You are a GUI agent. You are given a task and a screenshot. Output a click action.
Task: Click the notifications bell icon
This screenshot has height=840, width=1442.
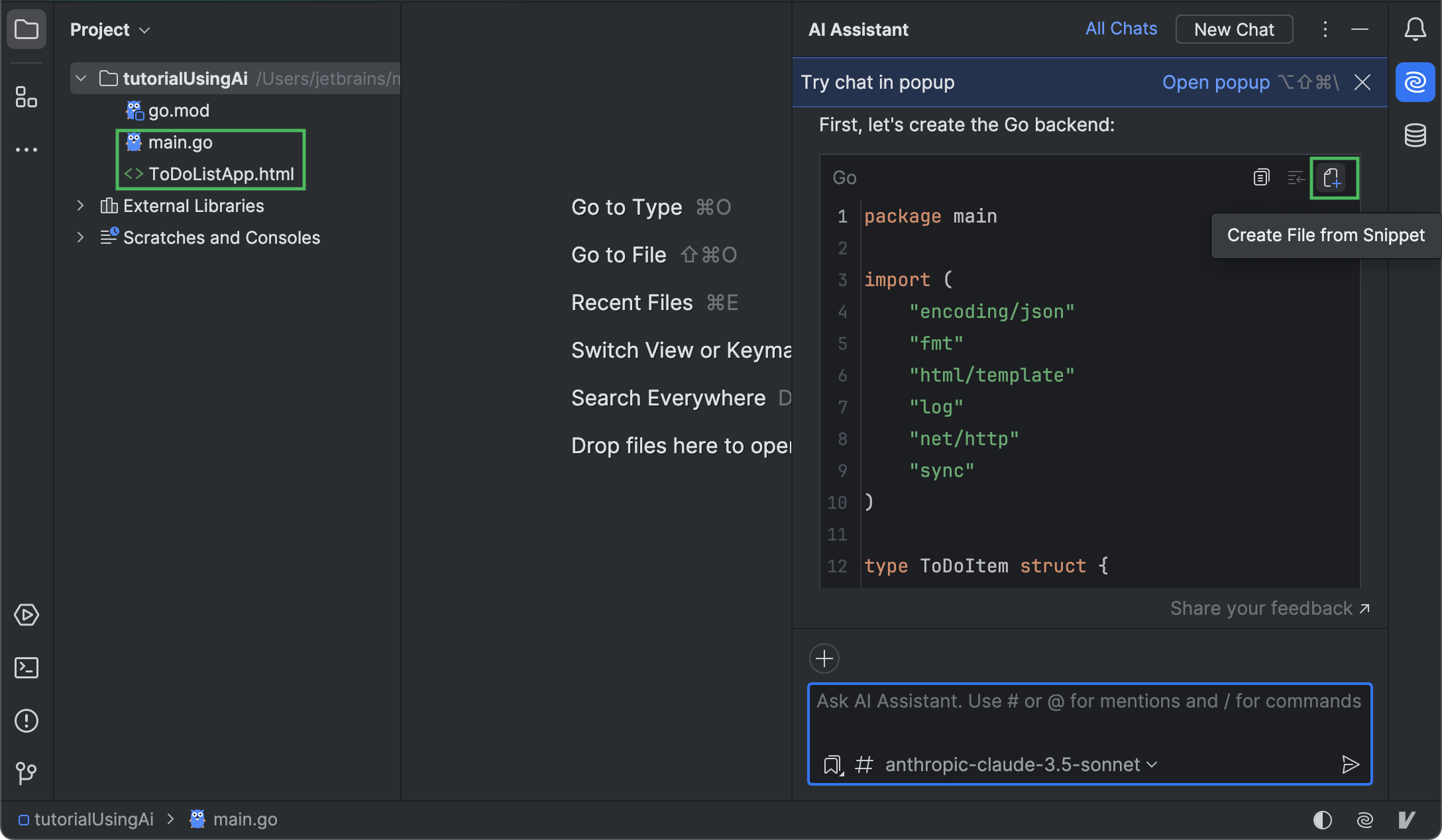pyautogui.click(x=1415, y=29)
